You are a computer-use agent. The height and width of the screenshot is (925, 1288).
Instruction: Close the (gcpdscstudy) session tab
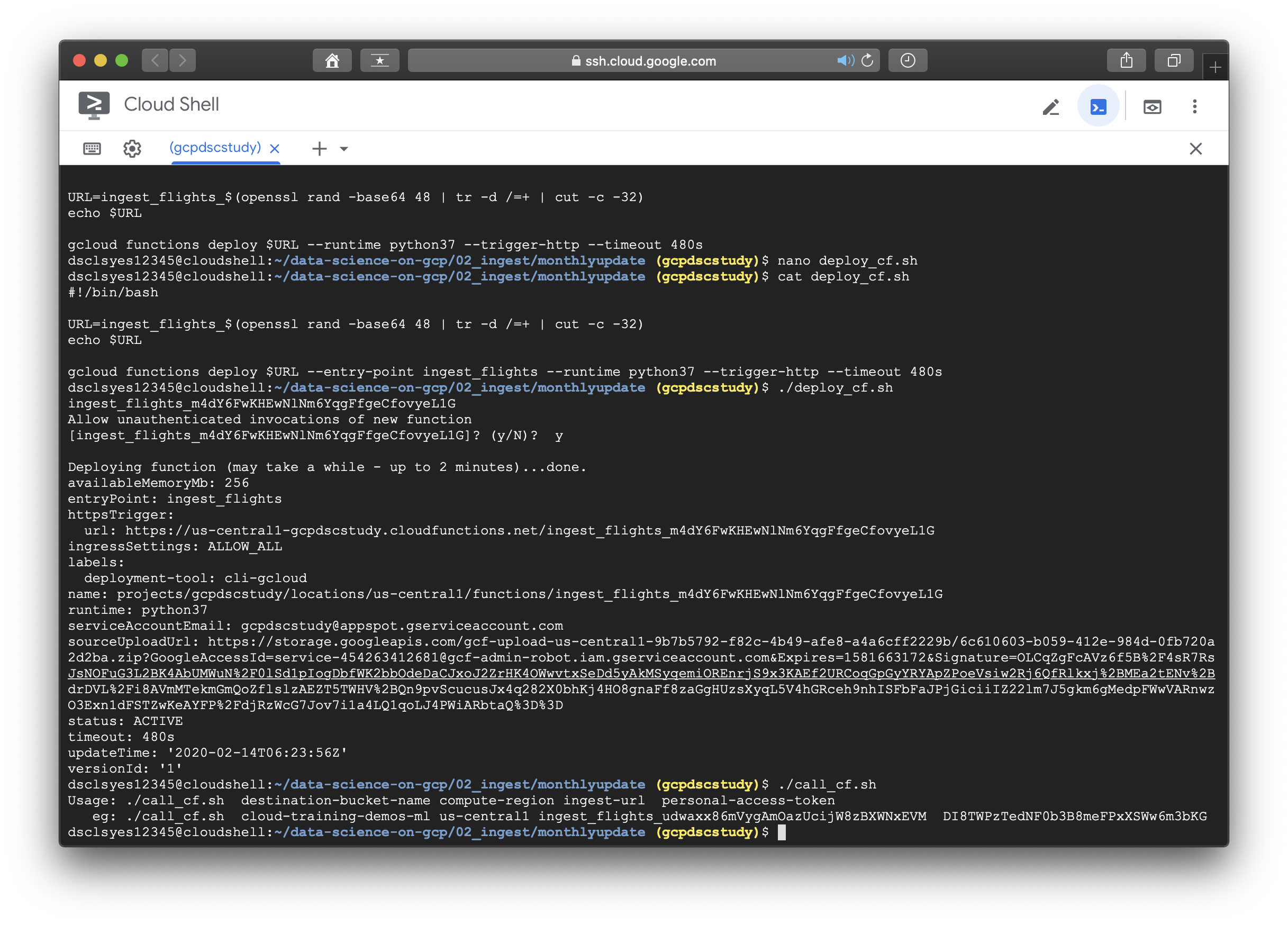(x=274, y=149)
